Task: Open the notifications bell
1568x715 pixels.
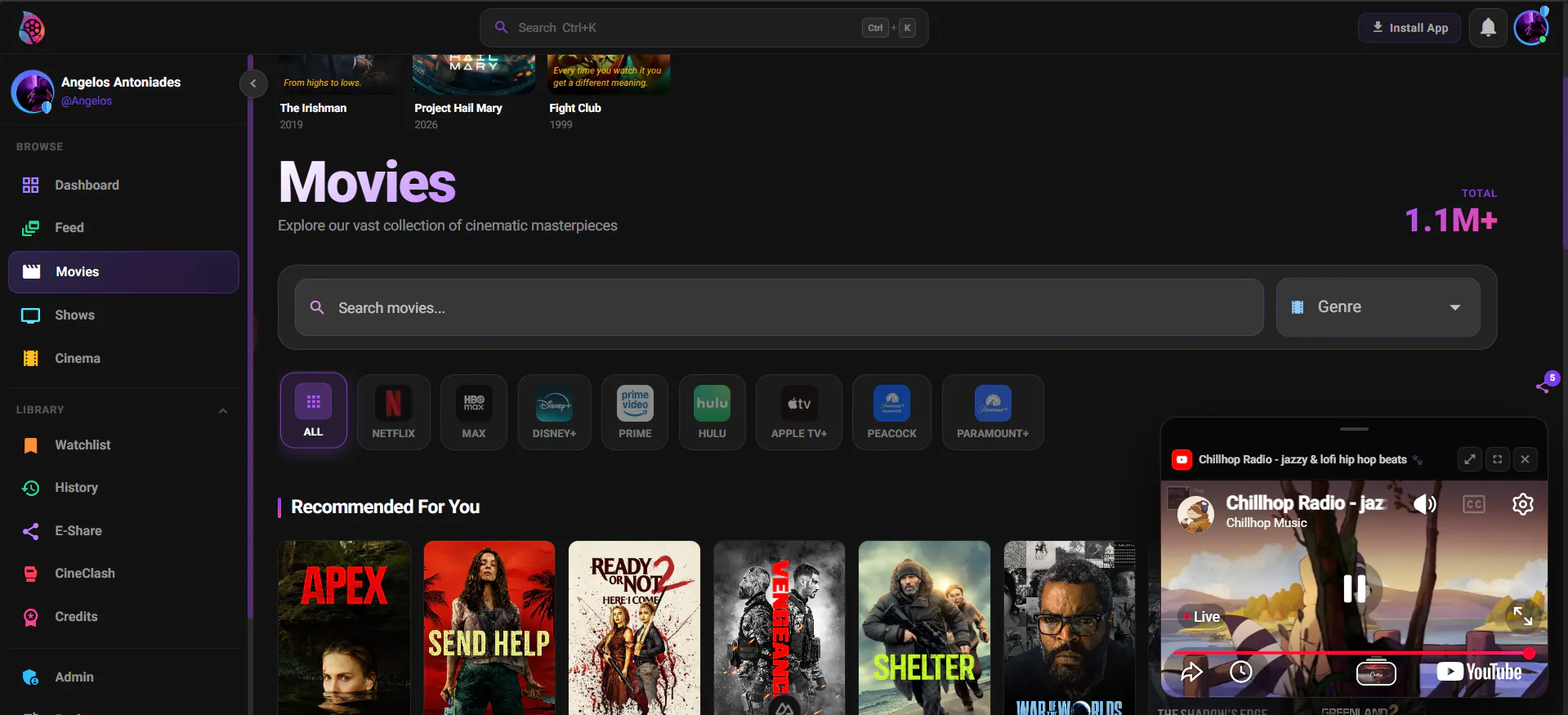Action: click(1488, 28)
